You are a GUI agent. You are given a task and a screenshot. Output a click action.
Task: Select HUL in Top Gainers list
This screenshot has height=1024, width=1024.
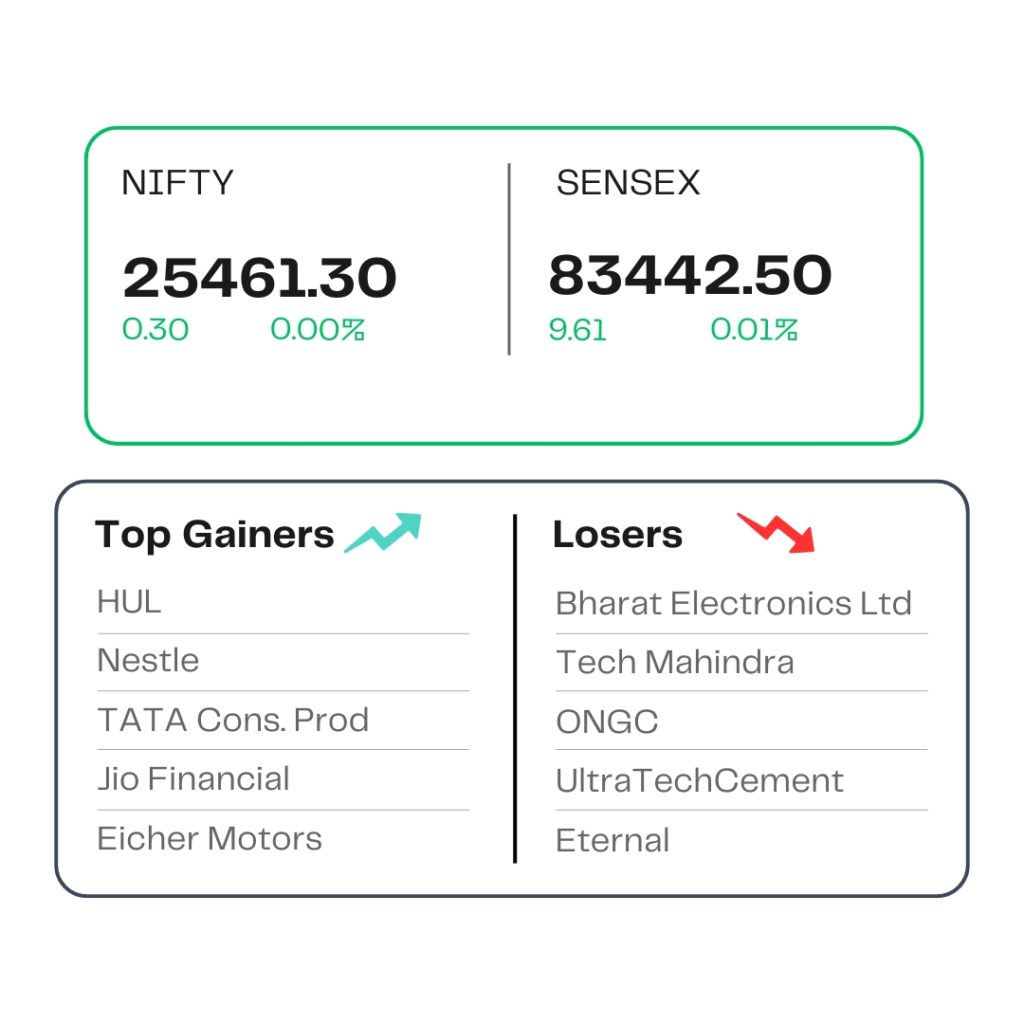click(x=129, y=602)
